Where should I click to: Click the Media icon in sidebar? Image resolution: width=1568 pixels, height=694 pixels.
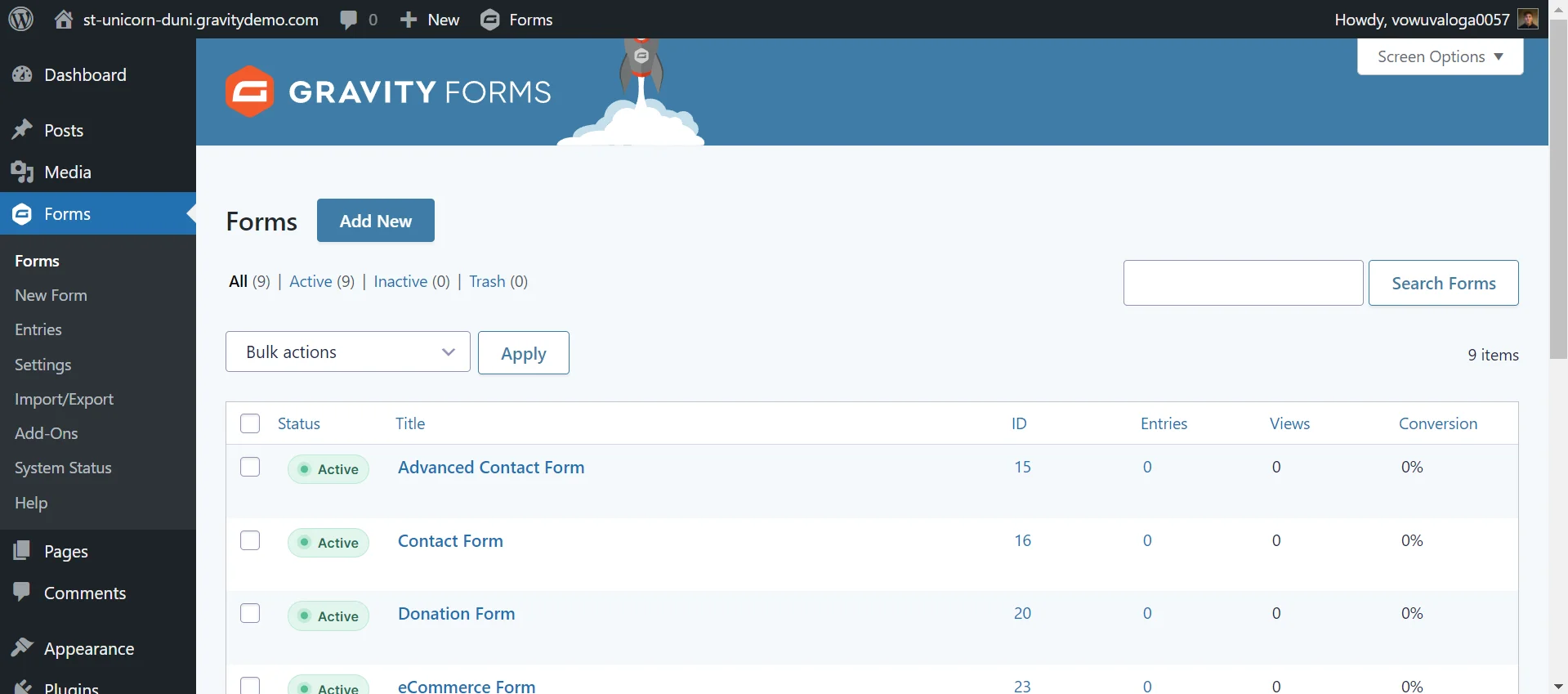click(22, 172)
